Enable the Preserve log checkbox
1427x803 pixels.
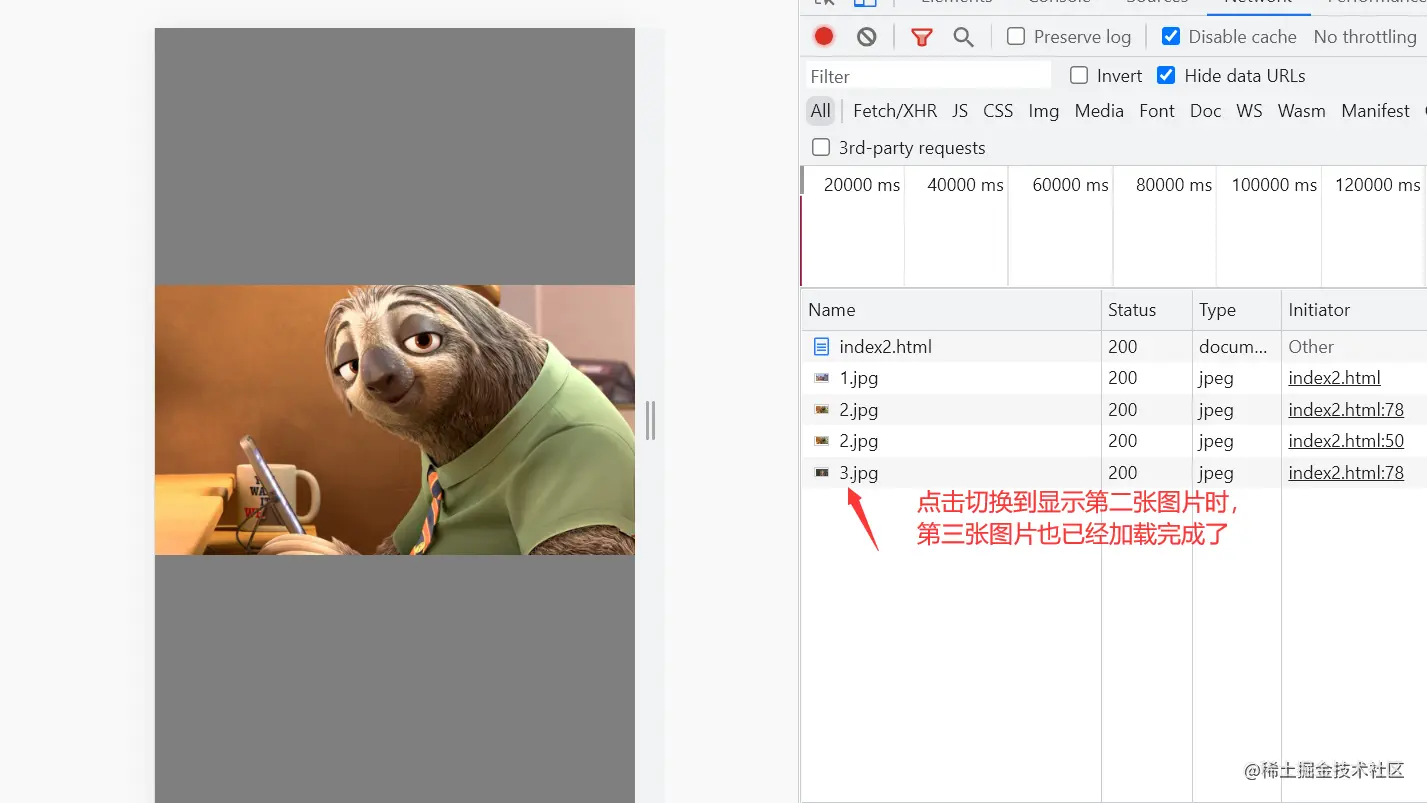click(x=1015, y=36)
